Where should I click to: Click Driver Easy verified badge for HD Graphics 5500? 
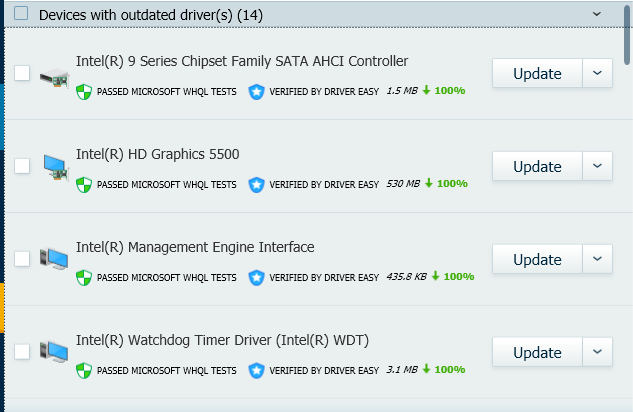[x=256, y=184]
